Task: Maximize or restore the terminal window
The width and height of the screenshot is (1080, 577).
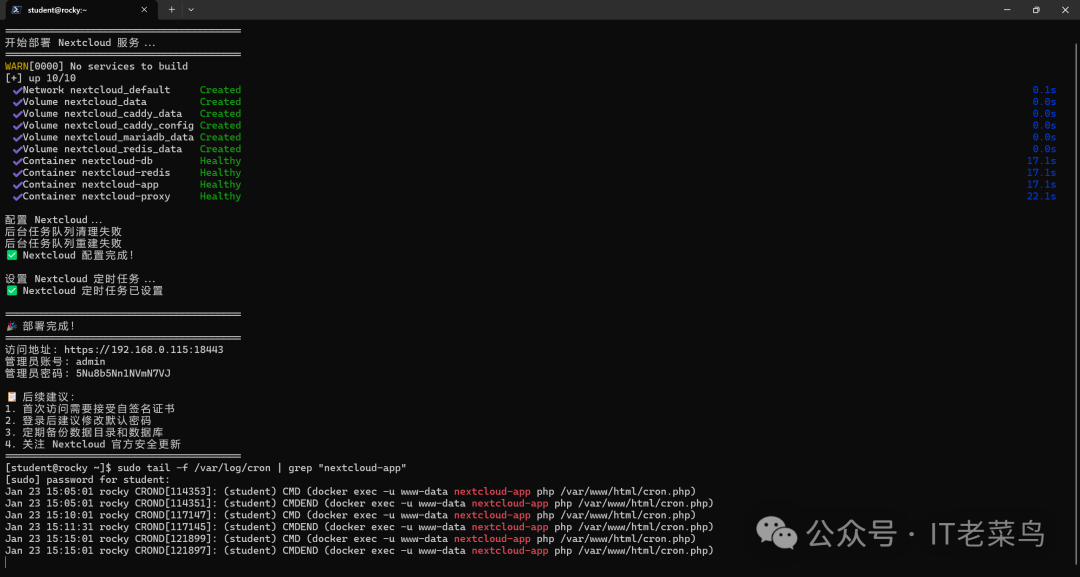Action: click(x=1036, y=10)
